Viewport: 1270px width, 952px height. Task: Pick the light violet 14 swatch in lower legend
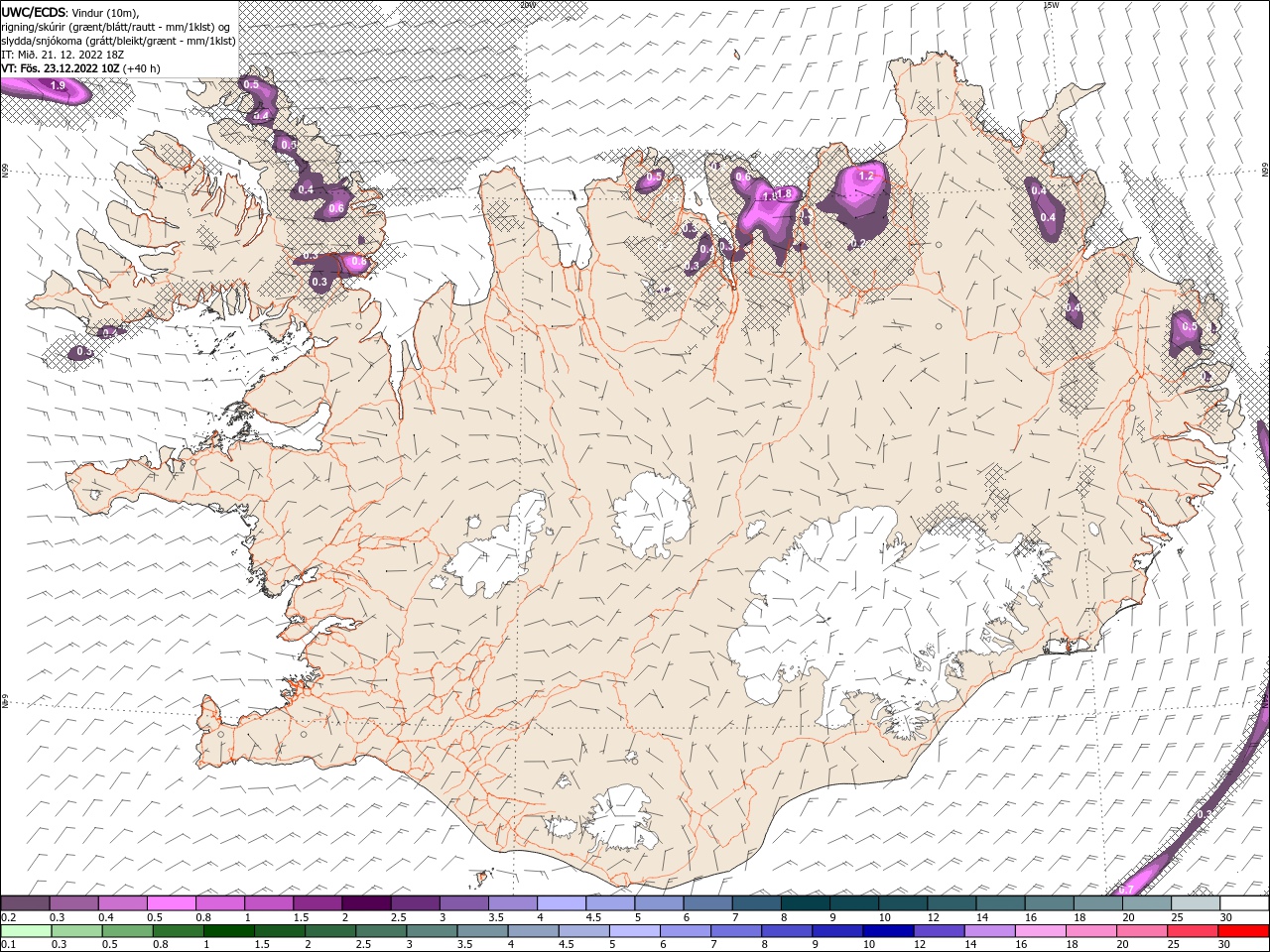pyautogui.click(x=988, y=931)
